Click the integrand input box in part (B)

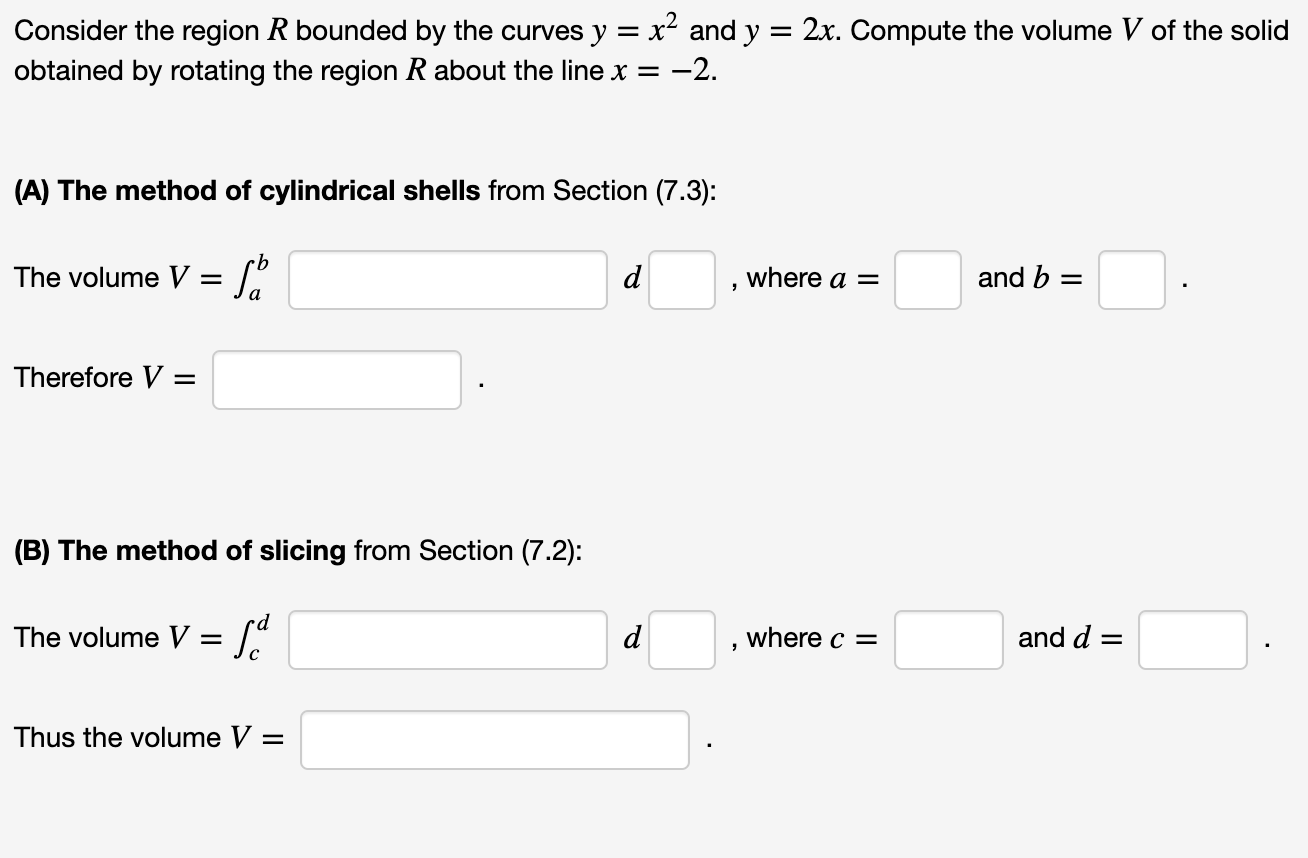[x=447, y=639]
